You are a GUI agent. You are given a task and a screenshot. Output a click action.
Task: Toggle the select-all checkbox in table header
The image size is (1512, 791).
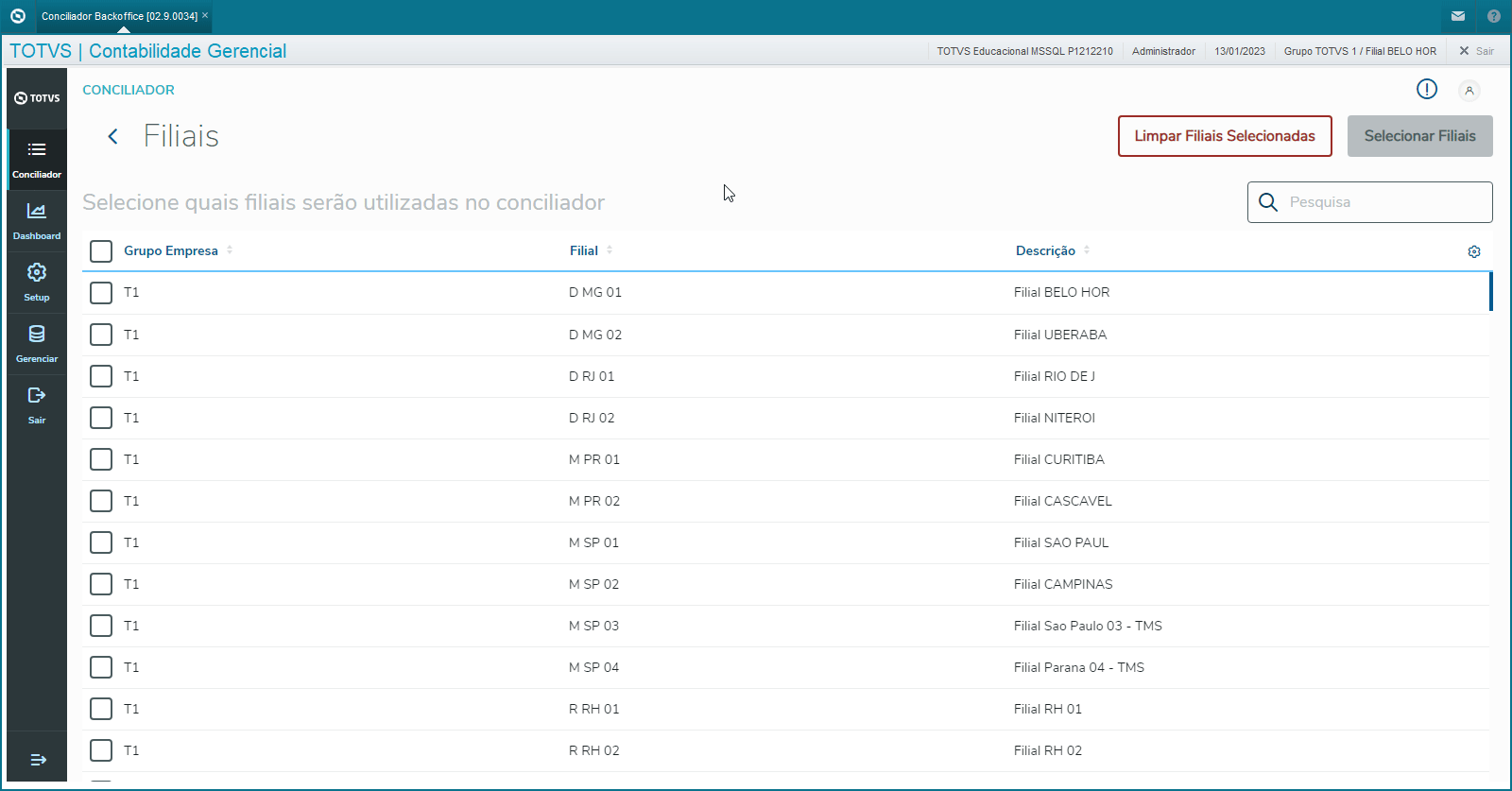[101, 250]
